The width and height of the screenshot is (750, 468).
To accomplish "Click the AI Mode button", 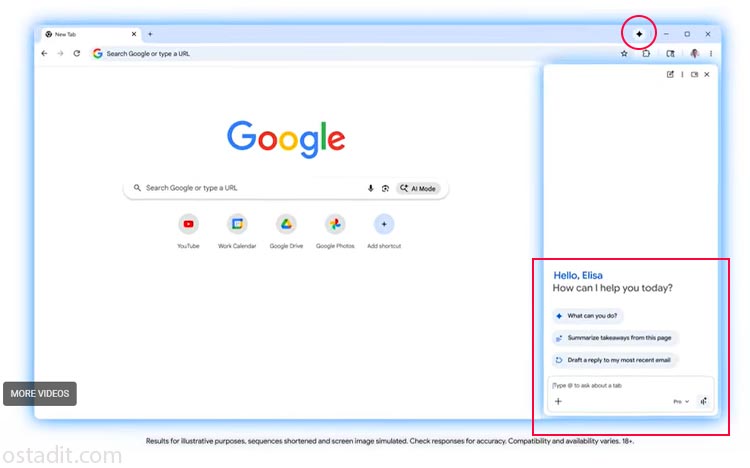I will pos(418,188).
